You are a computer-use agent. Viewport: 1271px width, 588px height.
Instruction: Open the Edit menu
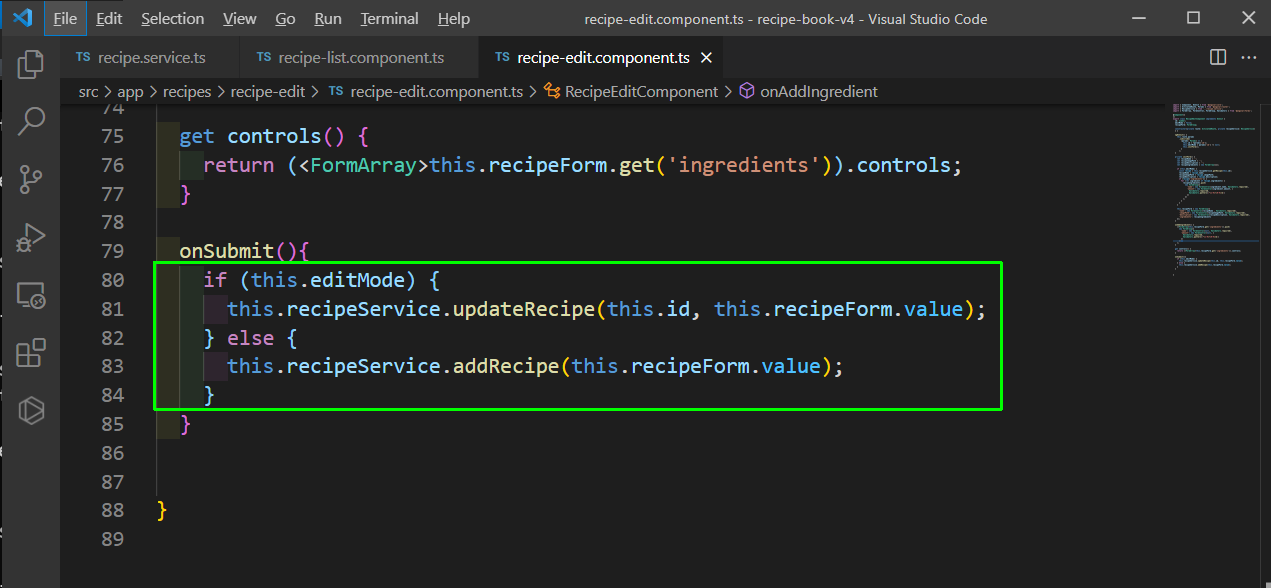(109, 18)
